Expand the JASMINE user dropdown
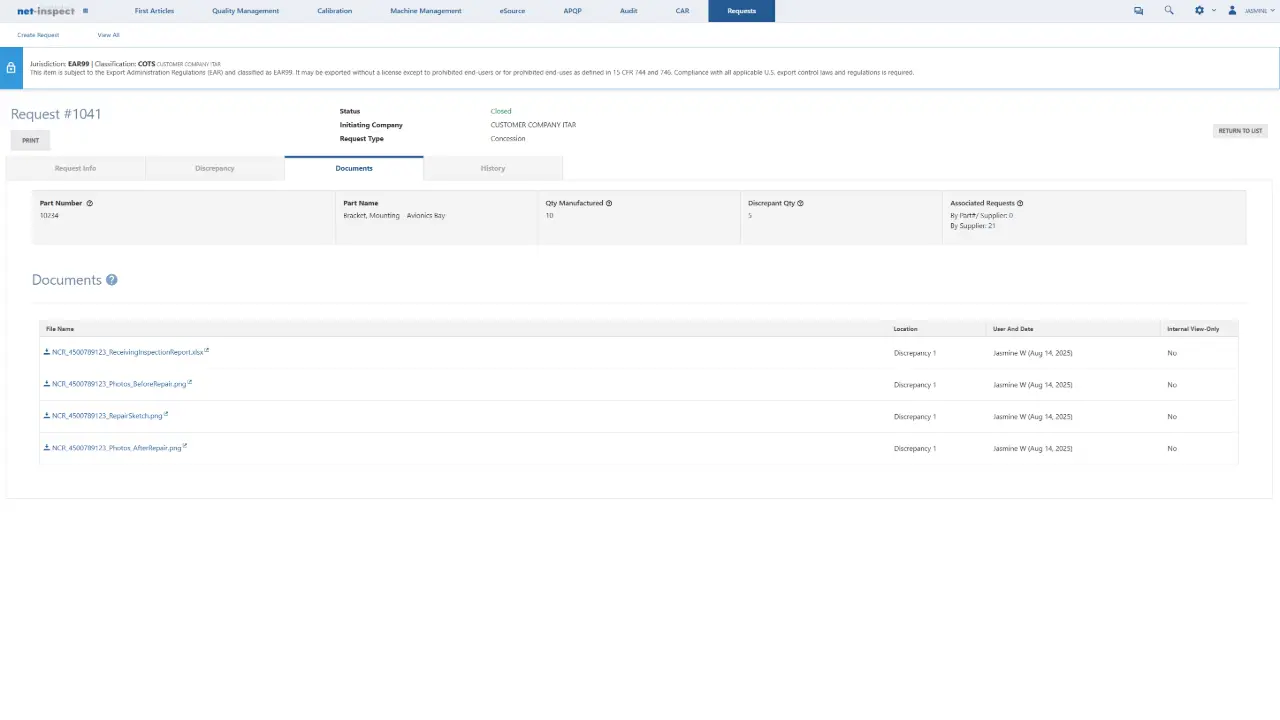The height and width of the screenshot is (720, 1280). 1259,10
